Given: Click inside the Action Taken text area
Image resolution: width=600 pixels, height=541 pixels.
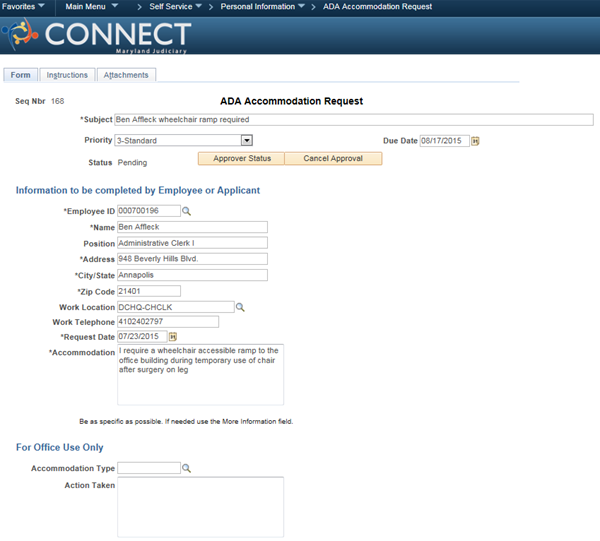Looking at the screenshot, I should (200, 506).
